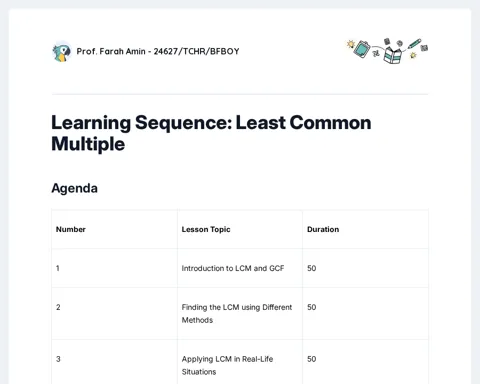
Task: Click the Lesson Topic column header
Action: (x=206, y=229)
